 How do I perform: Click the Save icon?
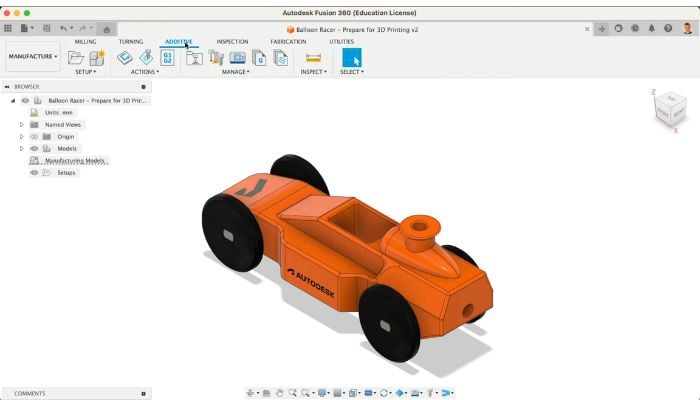point(46,29)
